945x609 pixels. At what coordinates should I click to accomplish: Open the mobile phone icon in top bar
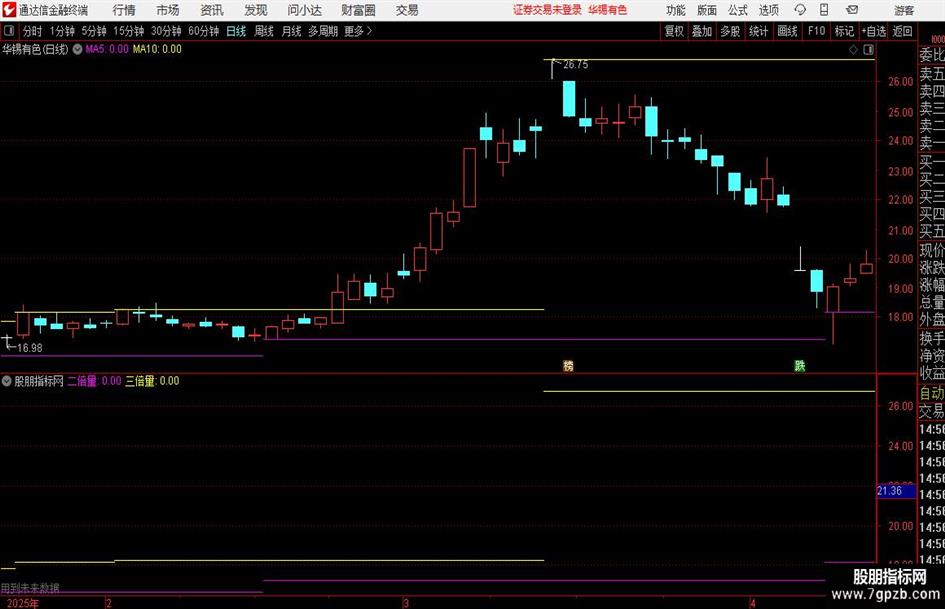point(824,10)
